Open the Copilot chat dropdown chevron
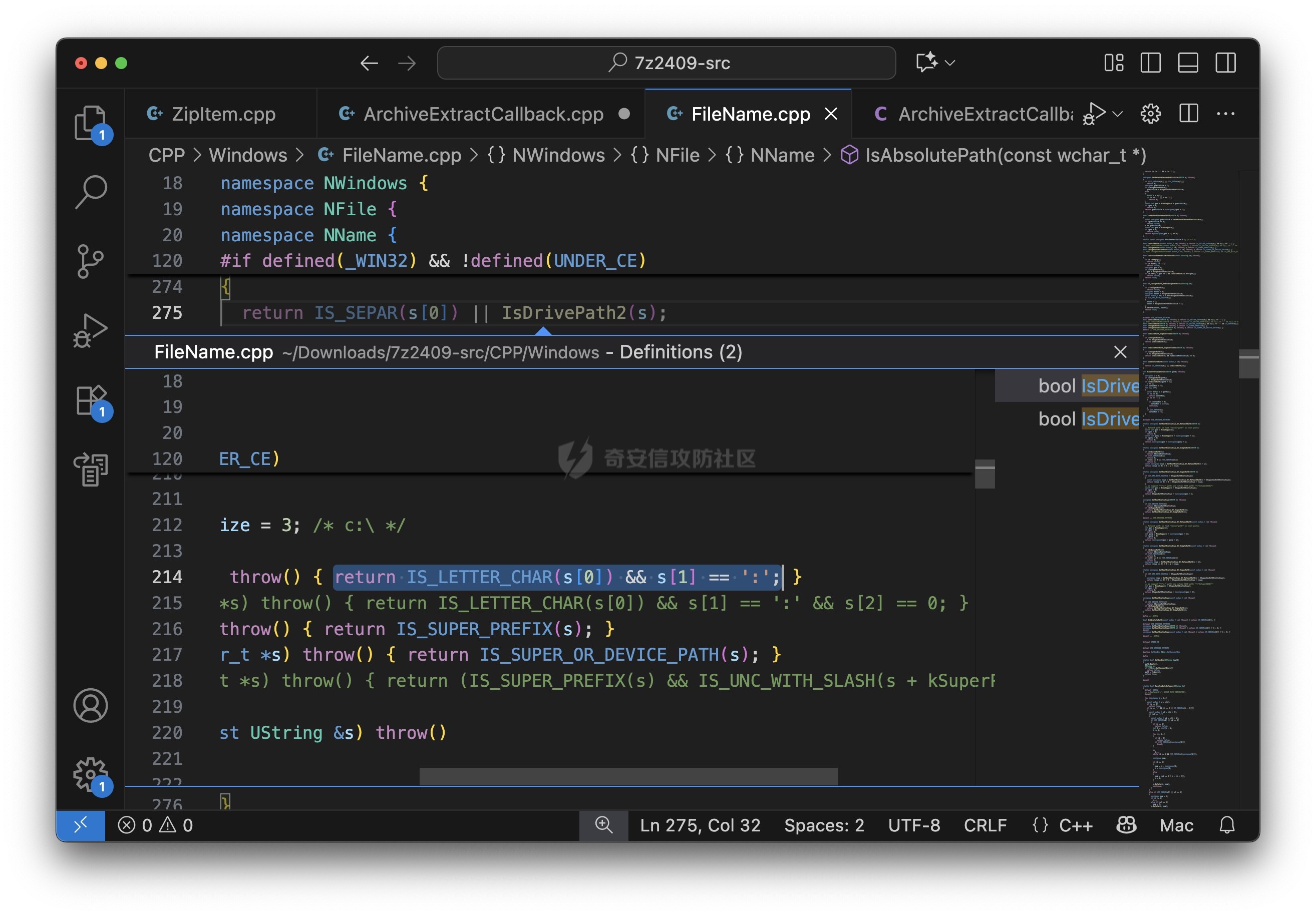Image resolution: width=1316 pixels, height=916 pixels. tap(950, 63)
